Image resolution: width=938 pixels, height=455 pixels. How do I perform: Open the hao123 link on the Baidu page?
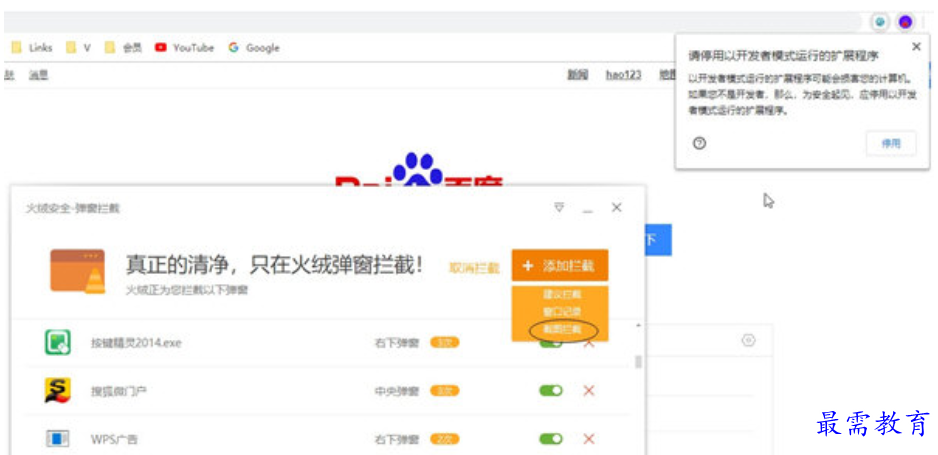623,75
